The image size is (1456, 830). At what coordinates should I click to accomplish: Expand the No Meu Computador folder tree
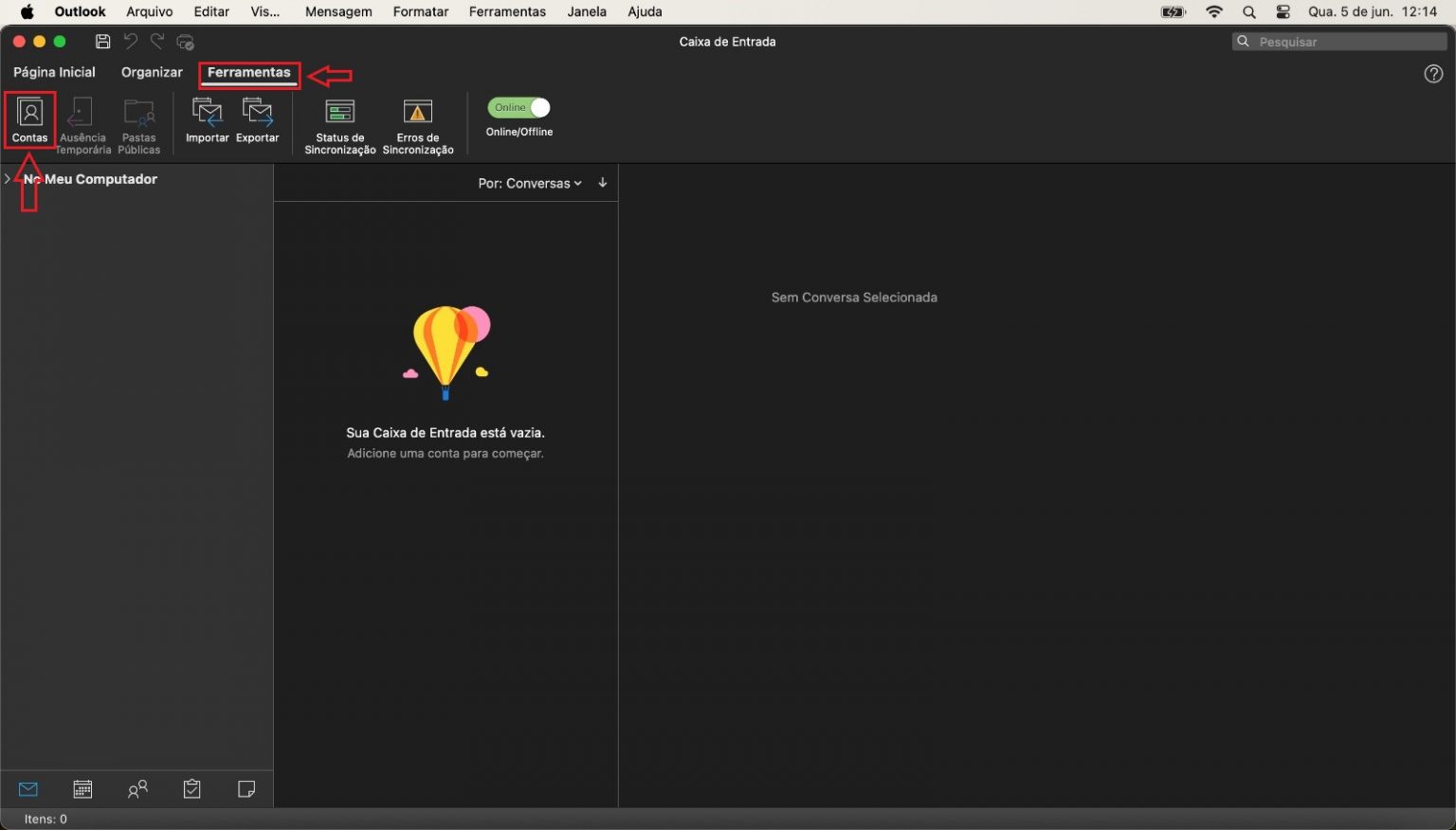(x=8, y=178)
